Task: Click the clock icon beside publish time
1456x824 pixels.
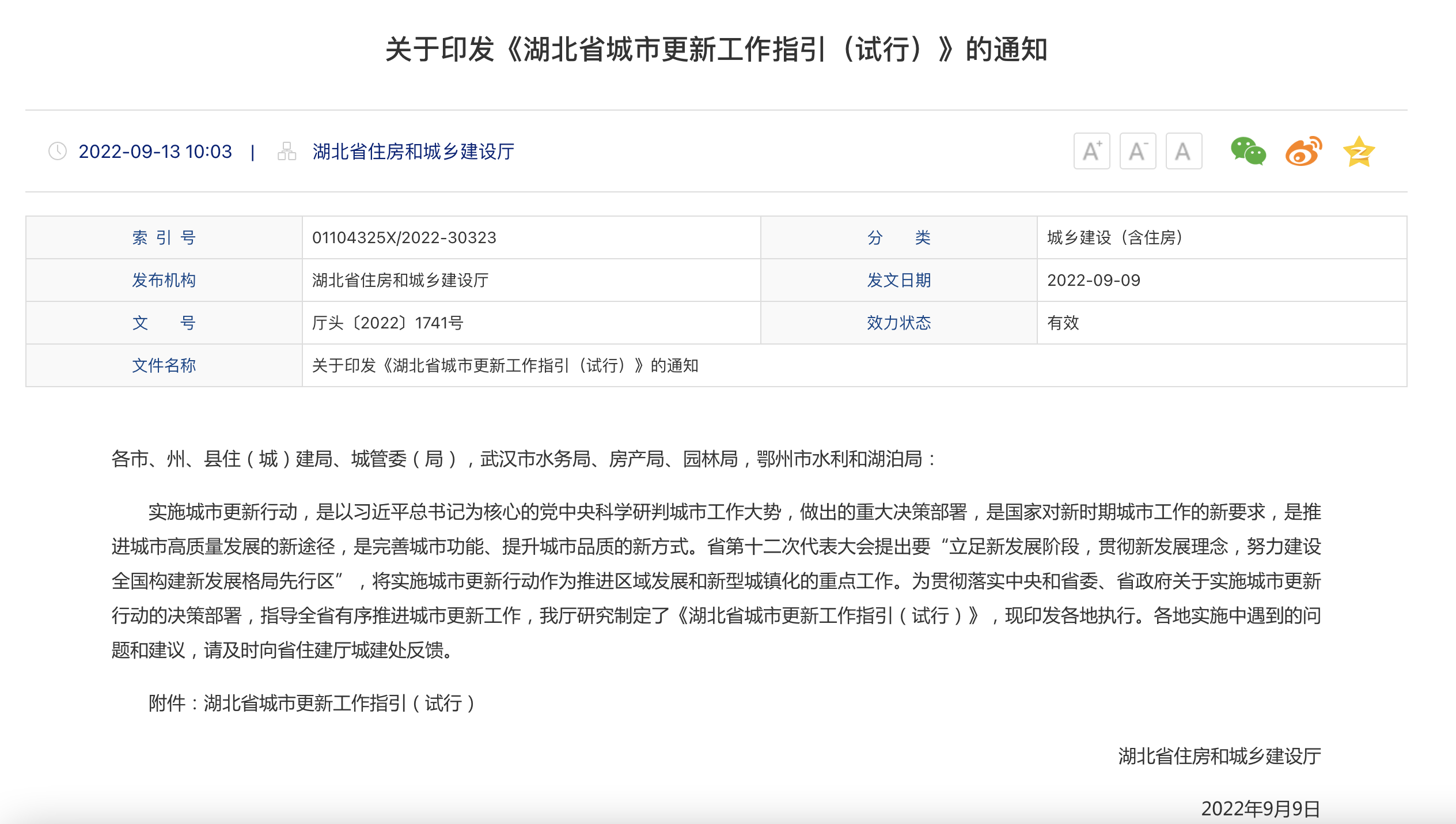Action: (x=58, y=152)
